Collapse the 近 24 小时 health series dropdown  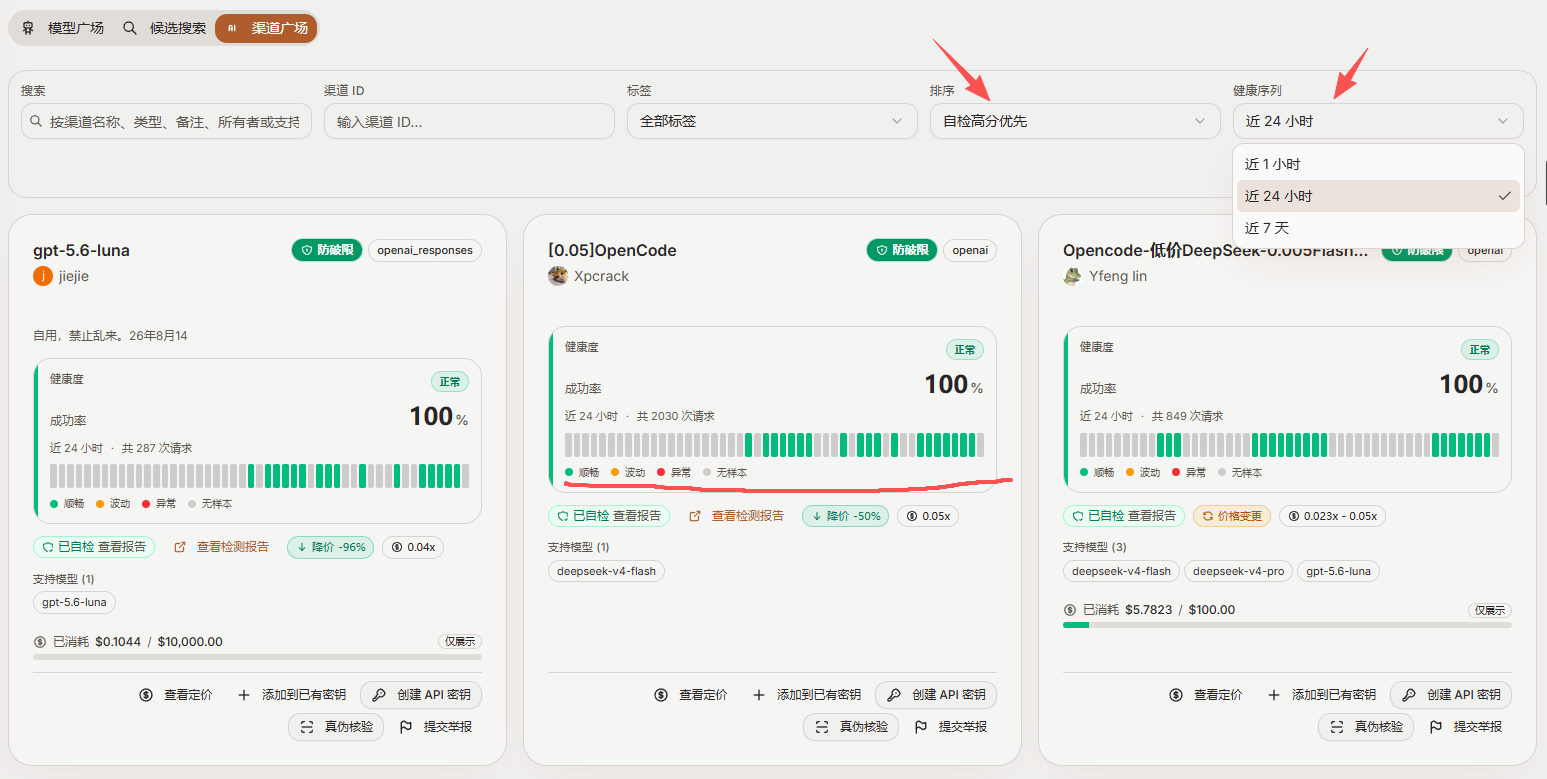(x=1378, y=121)
